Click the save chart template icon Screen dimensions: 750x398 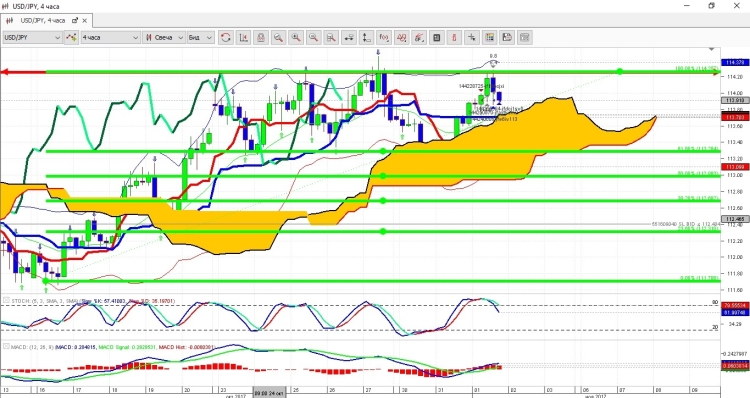tap(507, 37)
